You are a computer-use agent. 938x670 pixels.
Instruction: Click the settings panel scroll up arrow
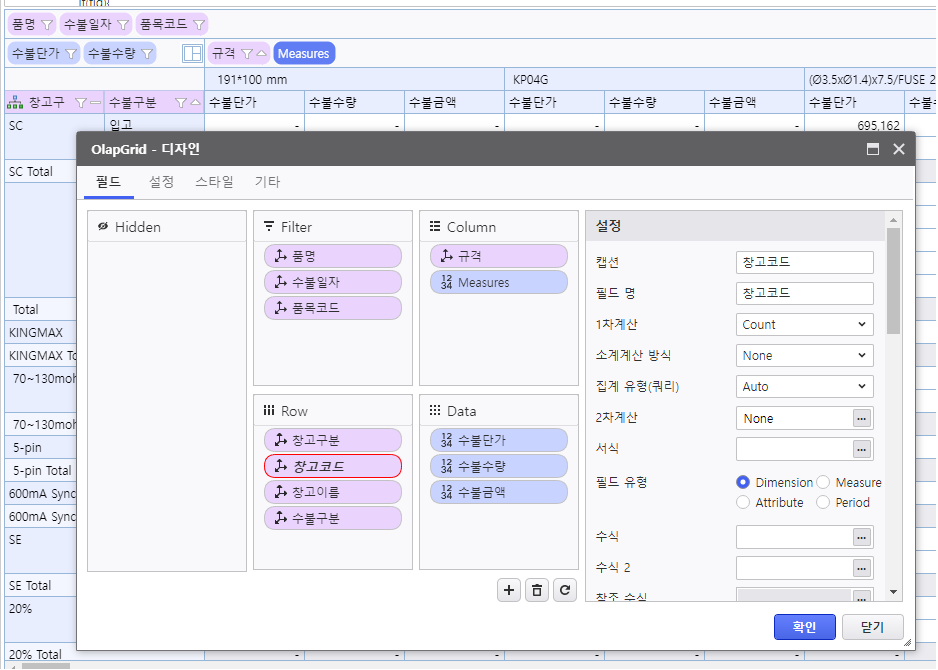point(893,220)
